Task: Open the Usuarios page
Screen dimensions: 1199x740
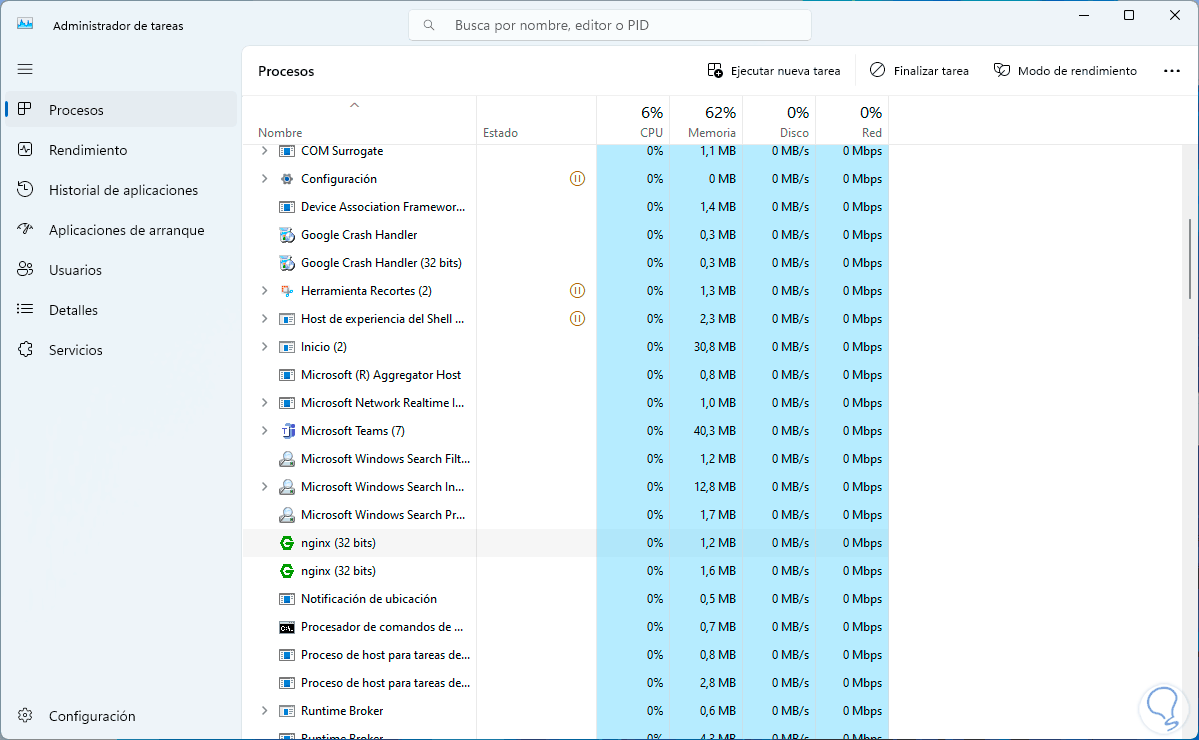Action: (x=75, y=270)
